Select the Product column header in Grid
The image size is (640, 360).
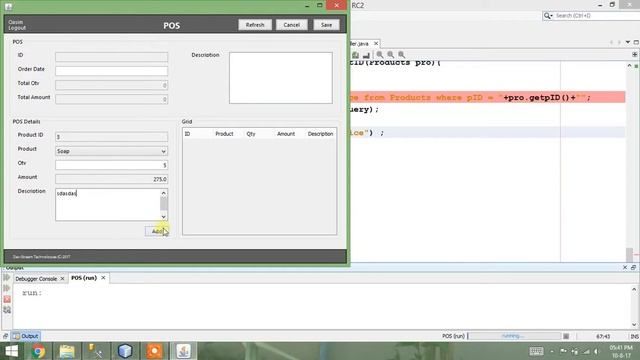coord(224,134)
